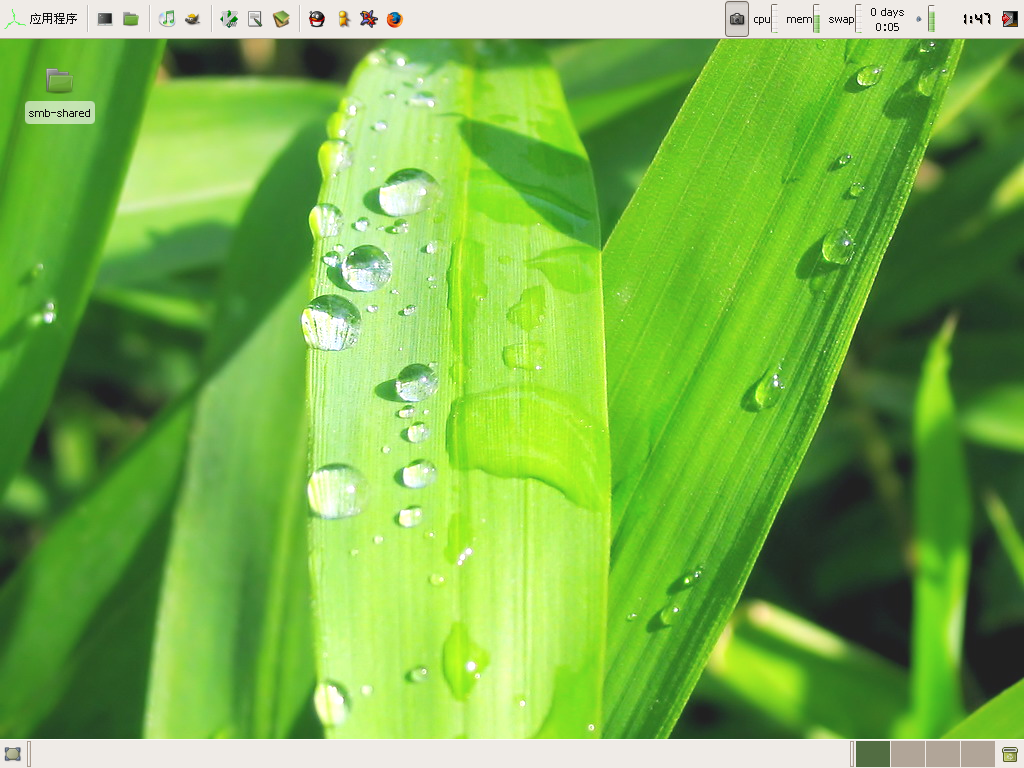Launch the star-shaped X application icon
The height and width of the screenshot is (768, 1024).
tap(369, 19)
